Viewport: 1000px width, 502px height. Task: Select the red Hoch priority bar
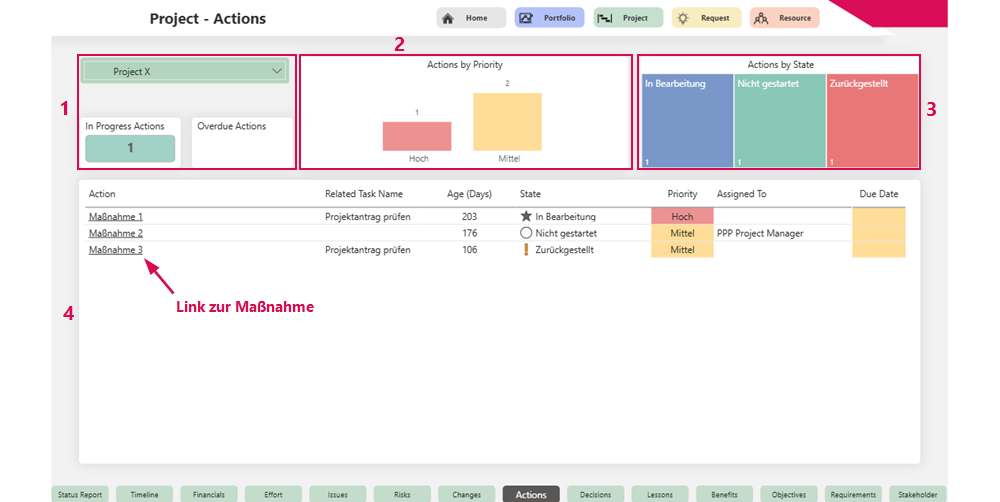click(416, 136)
